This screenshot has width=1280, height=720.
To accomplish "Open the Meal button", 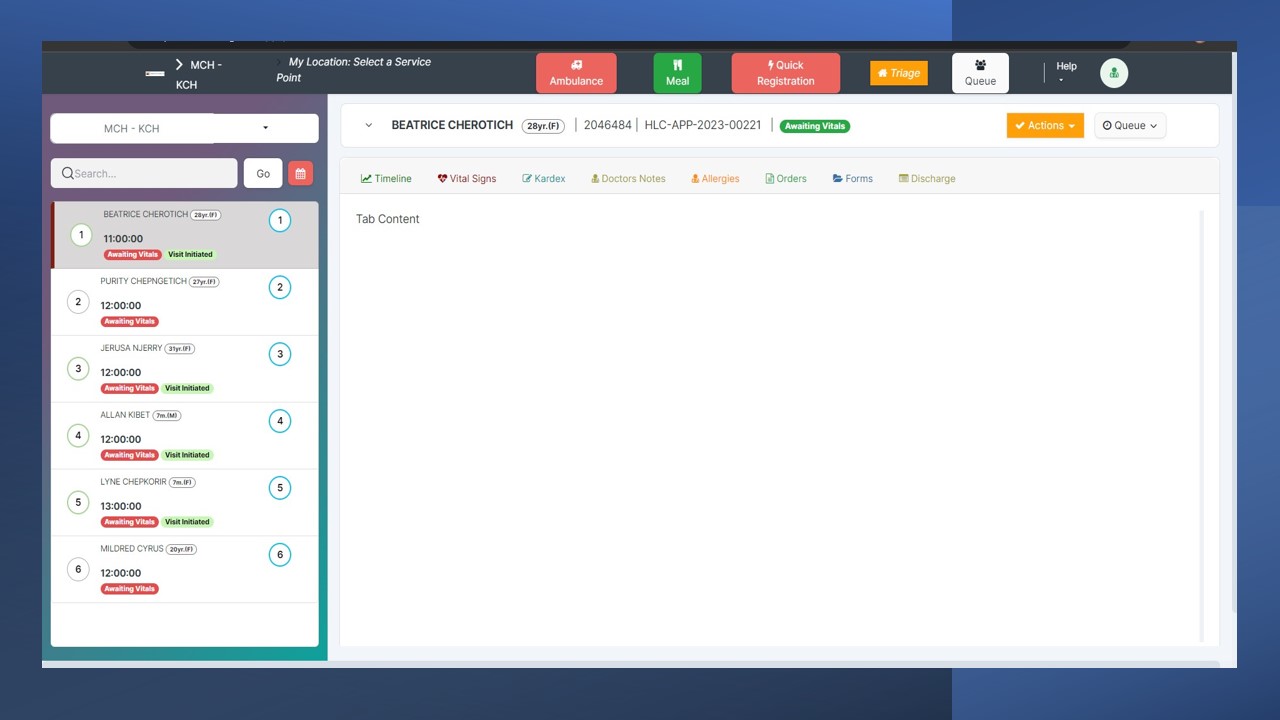I will coord(677,73).
